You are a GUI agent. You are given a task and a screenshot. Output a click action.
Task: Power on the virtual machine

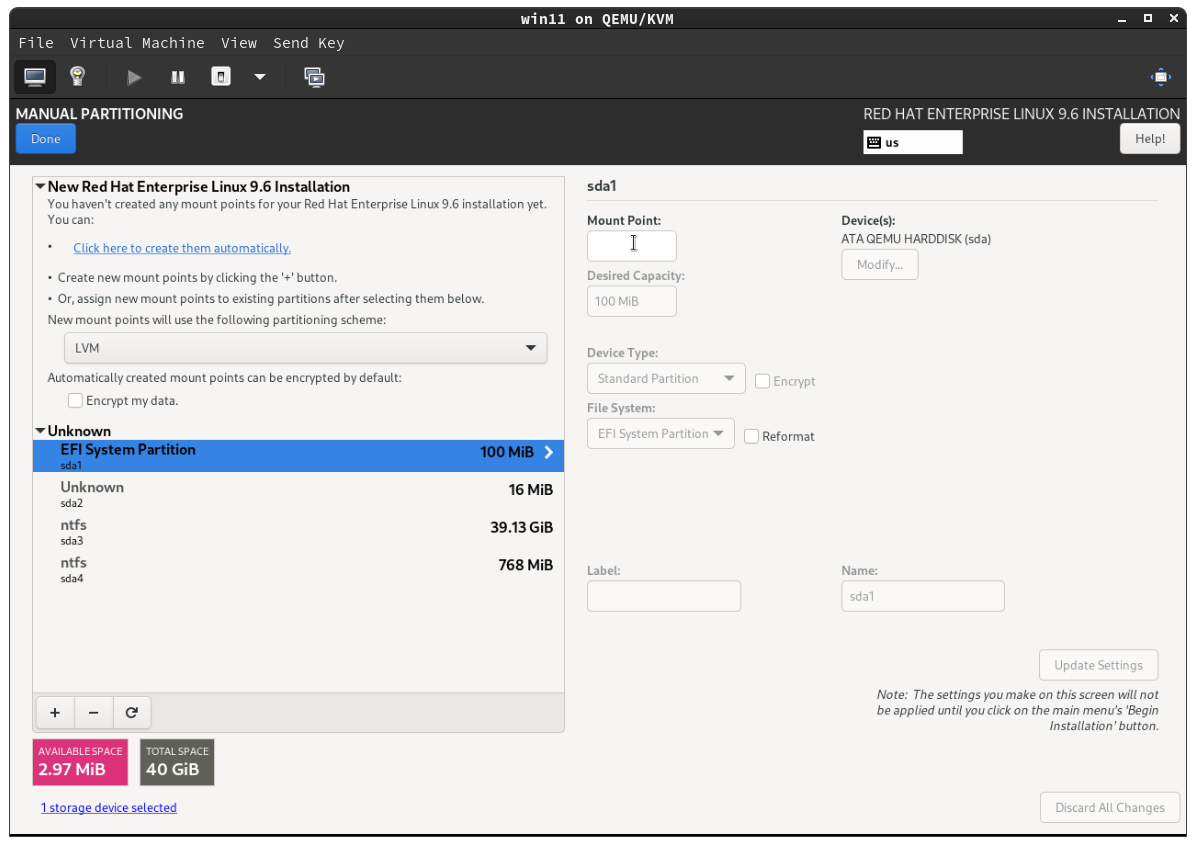[x=134, y=77]
